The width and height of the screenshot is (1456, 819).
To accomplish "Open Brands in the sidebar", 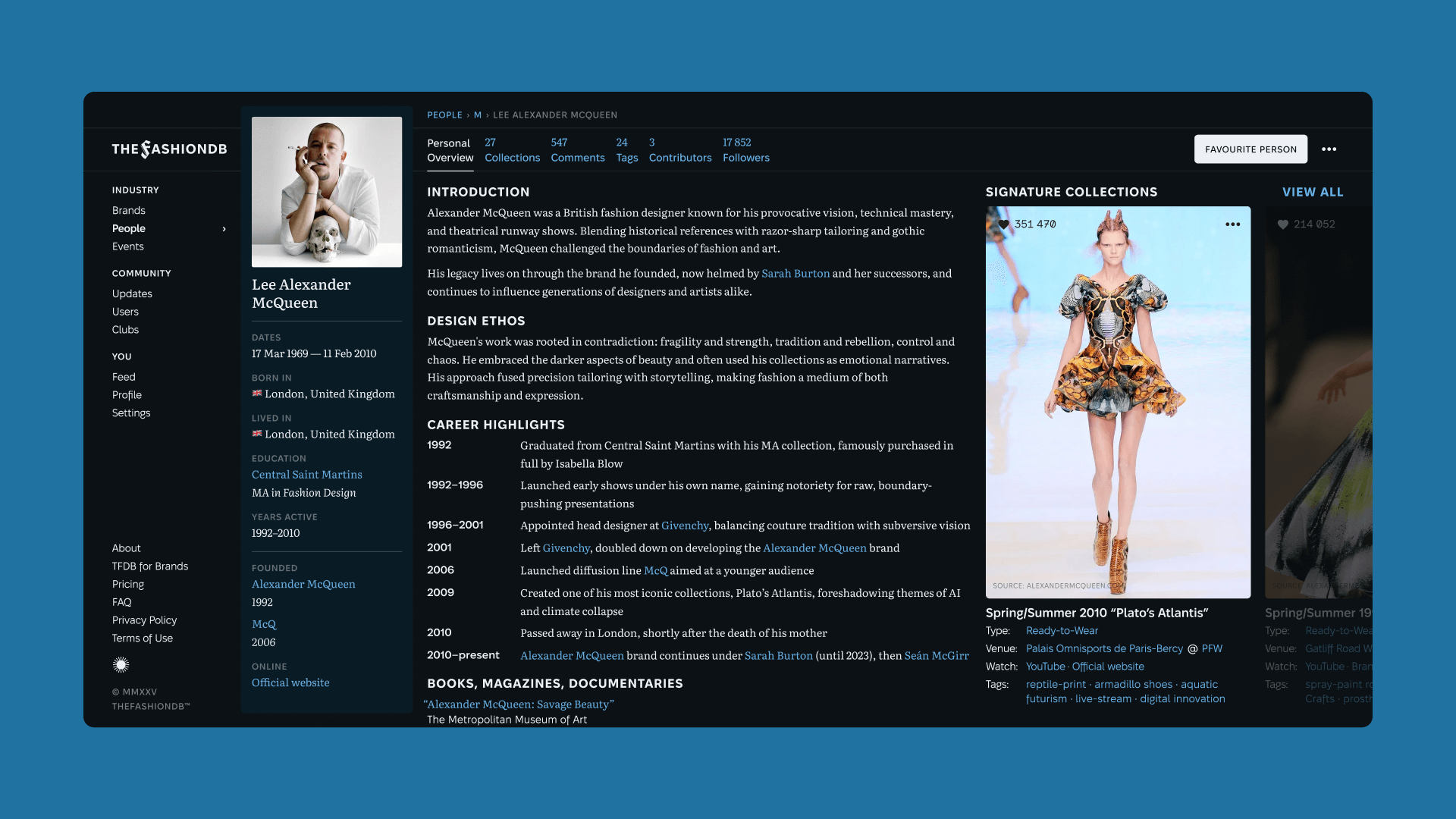I will [x=129, y=211].
